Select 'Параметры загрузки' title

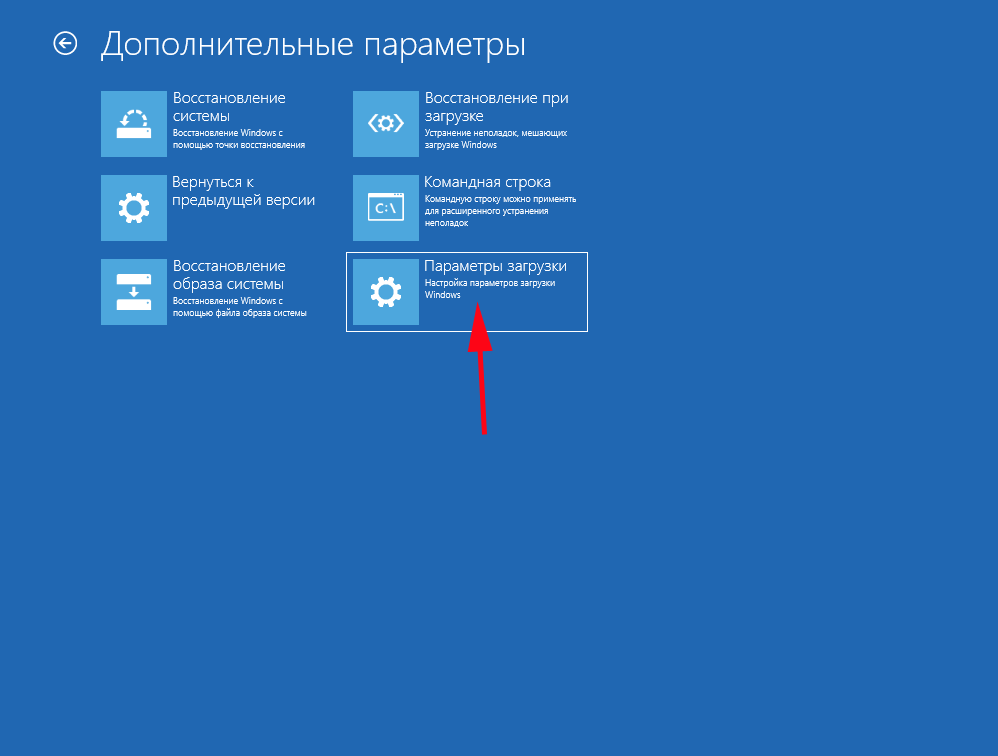point(495,266)
